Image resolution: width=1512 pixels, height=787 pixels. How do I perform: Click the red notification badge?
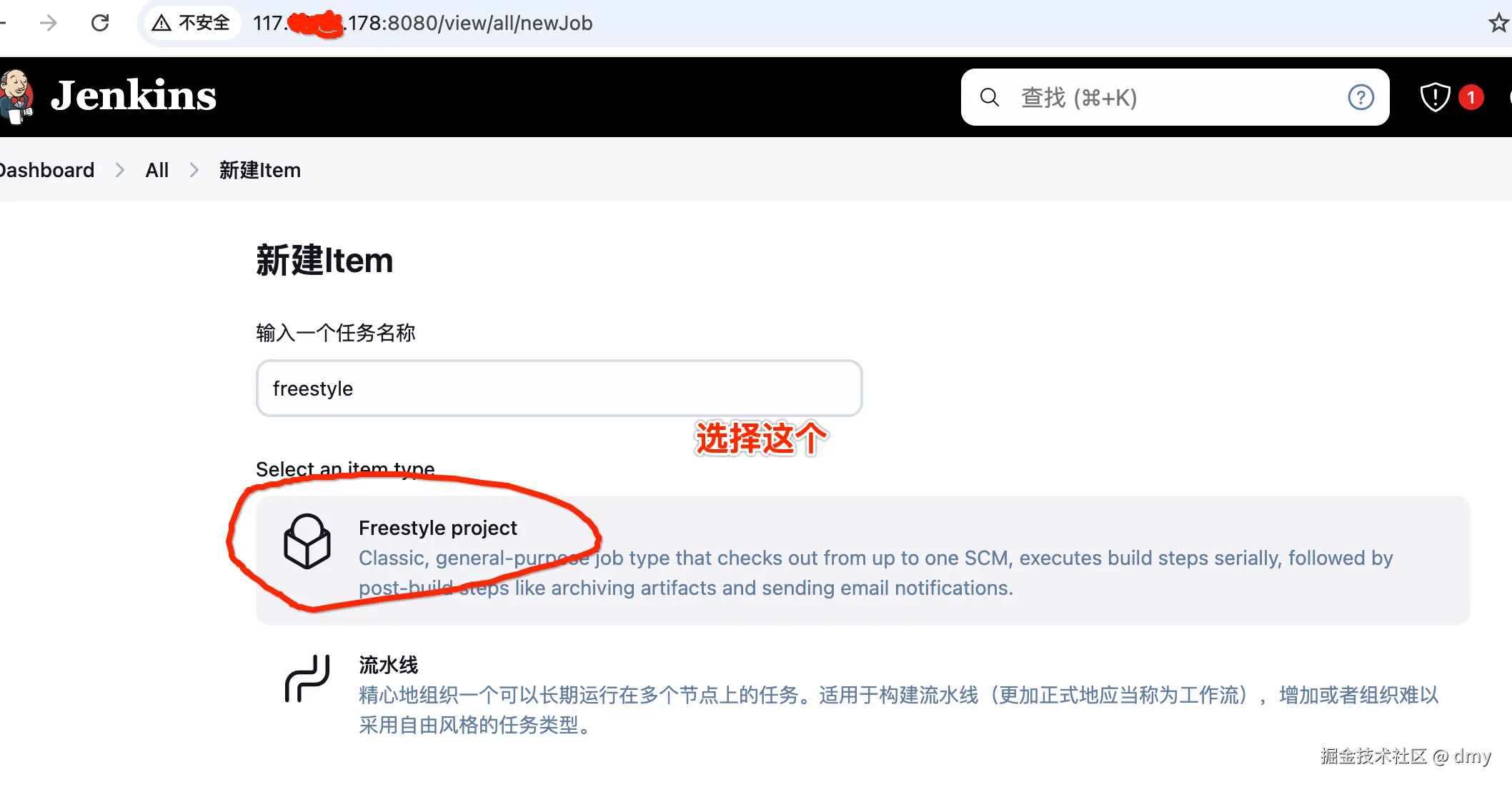1471,97
